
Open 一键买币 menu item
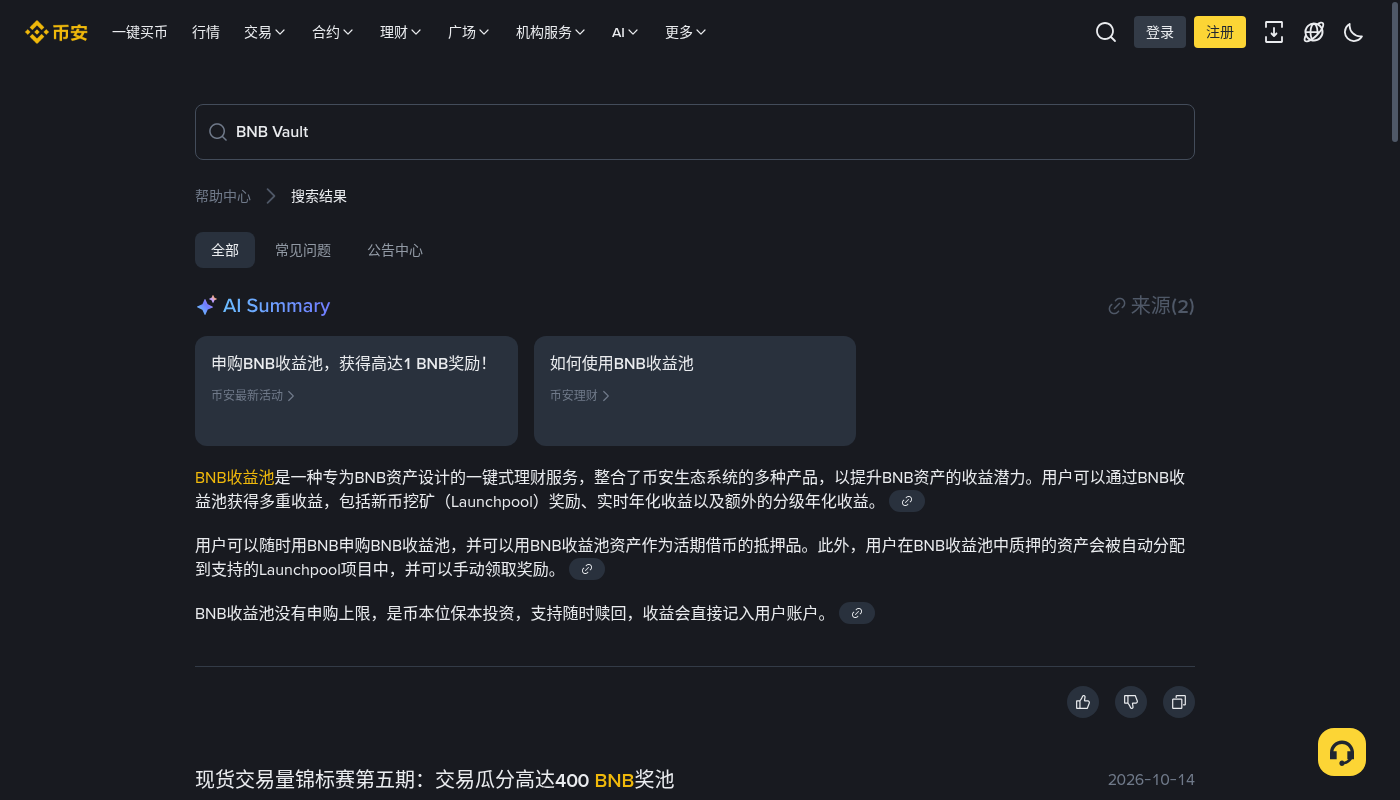pyautogui.click(x=140, y=32)
